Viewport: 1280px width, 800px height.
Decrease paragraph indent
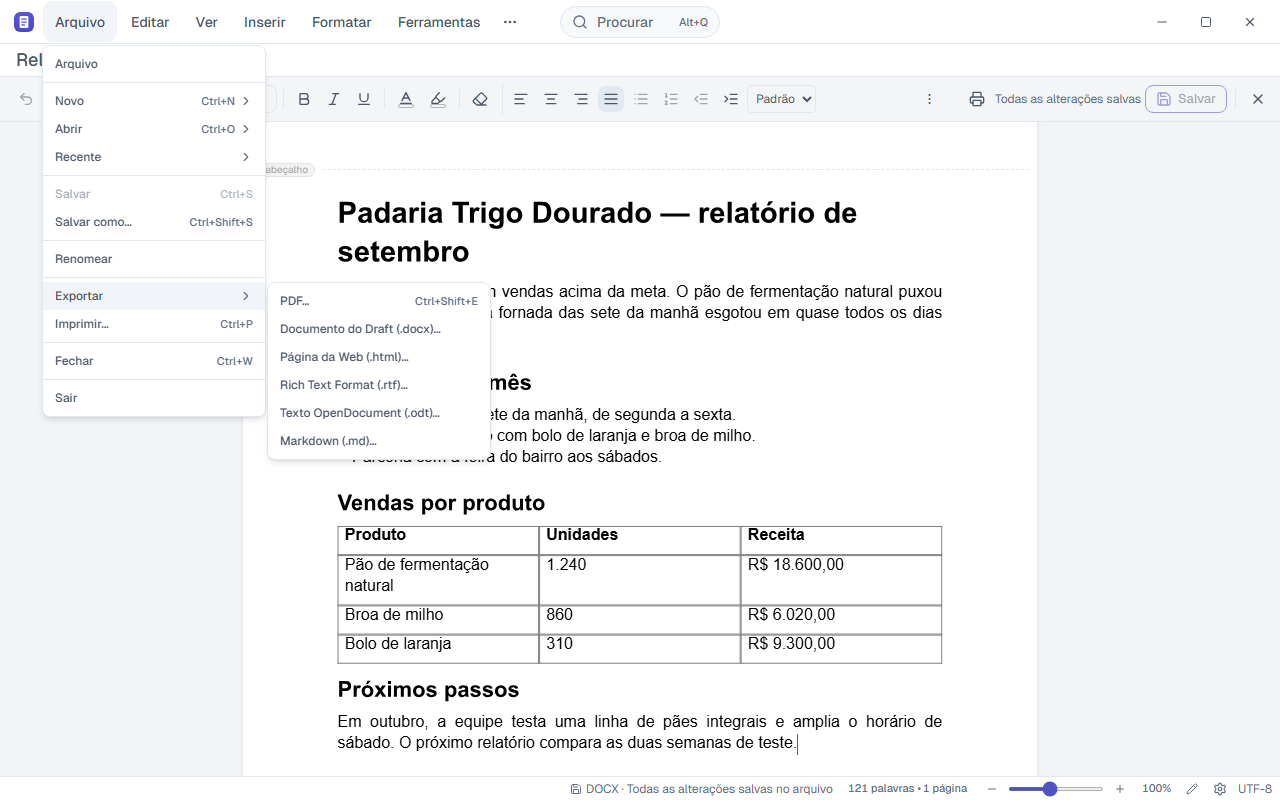[701, 99]
